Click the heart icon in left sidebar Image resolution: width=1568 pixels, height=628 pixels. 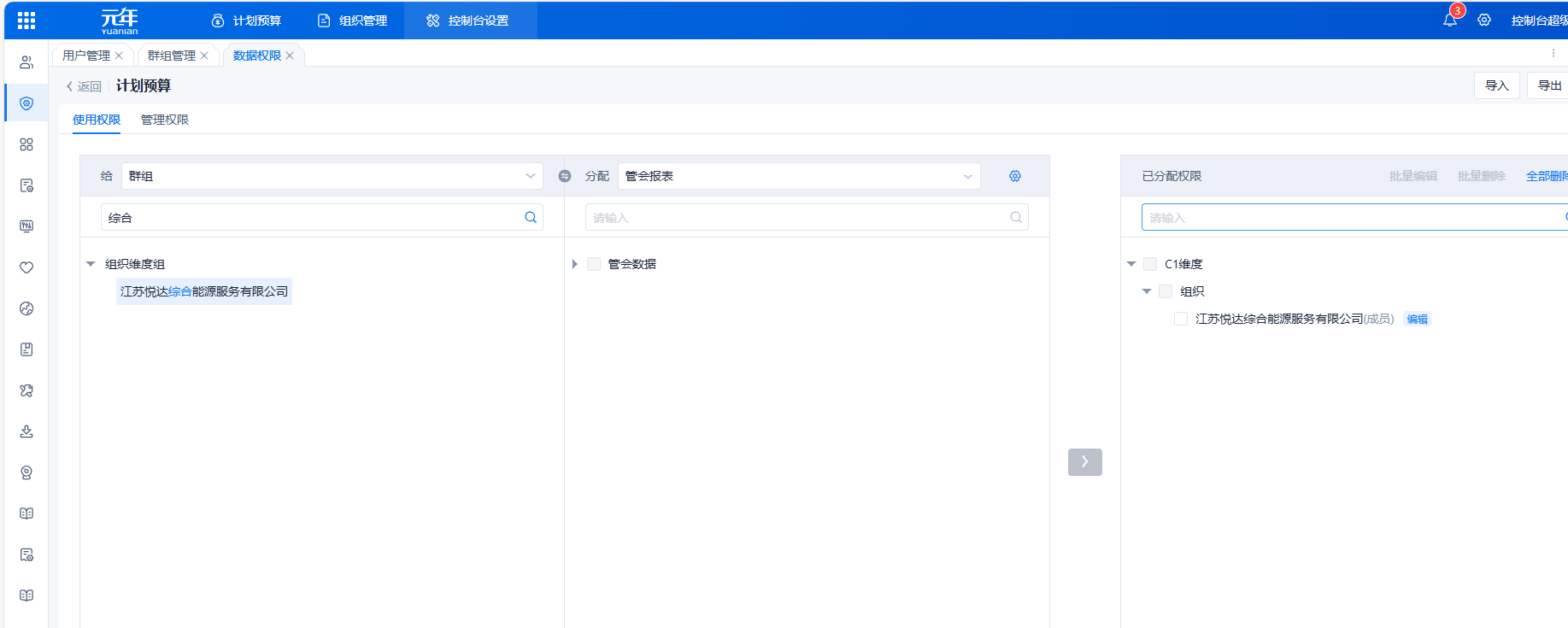(x=26, y=267)
